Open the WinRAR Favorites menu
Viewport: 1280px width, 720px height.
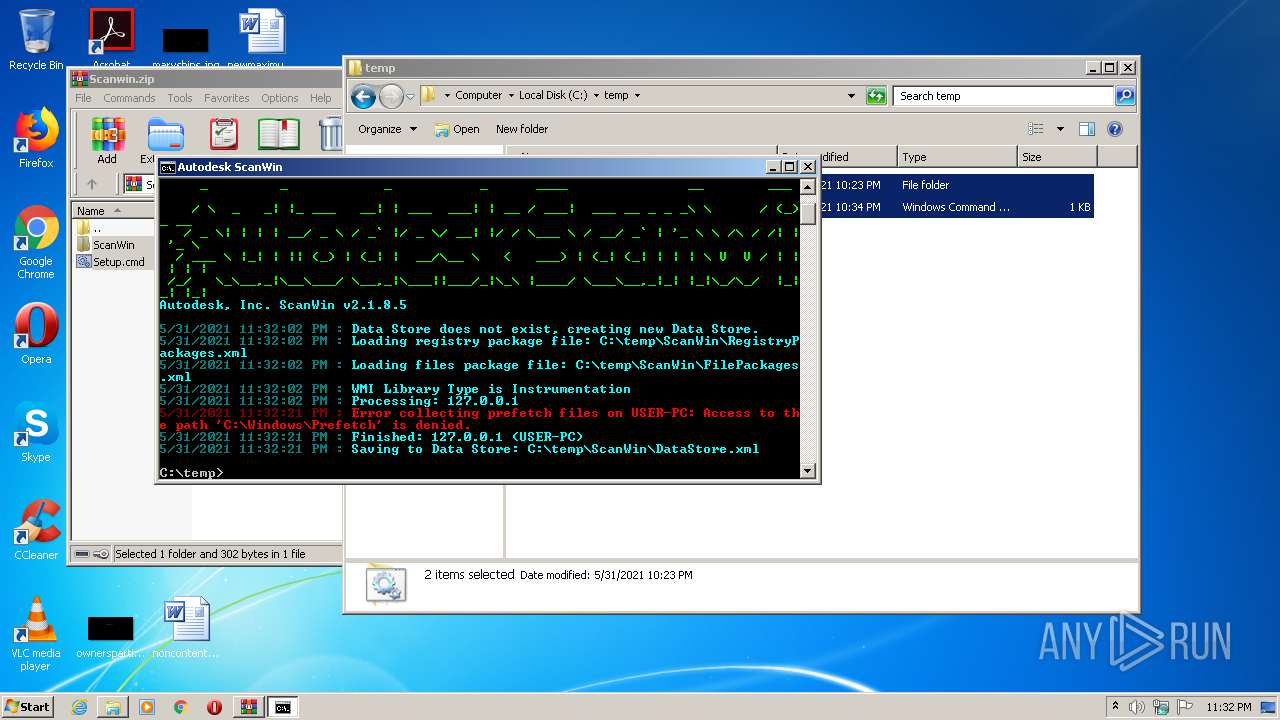tap(227, 98)
